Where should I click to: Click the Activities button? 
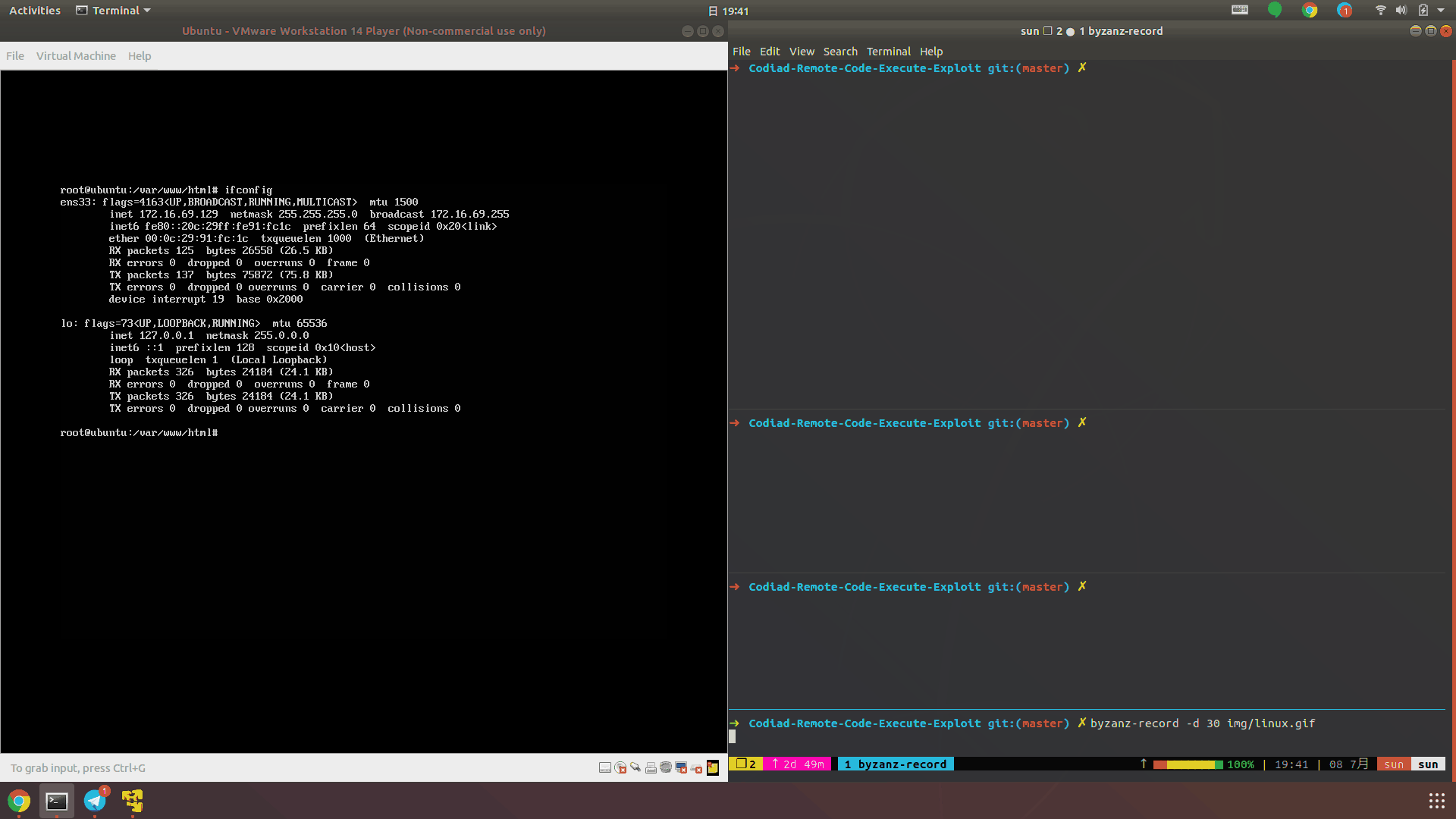[35, 11]
